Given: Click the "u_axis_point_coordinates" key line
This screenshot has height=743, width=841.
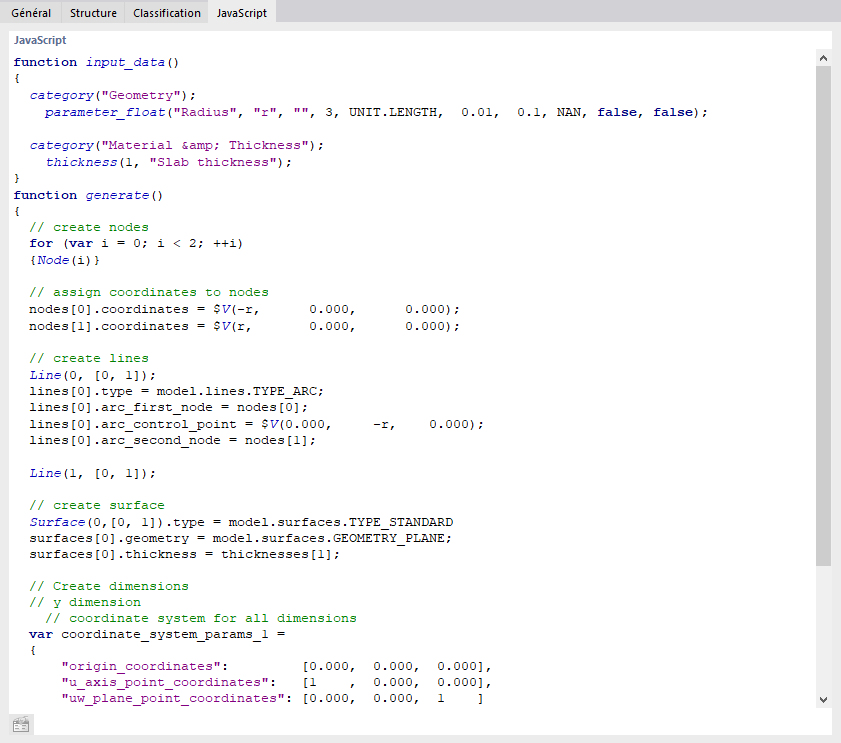Looking at the screenshot, I should tap(276, 682).
